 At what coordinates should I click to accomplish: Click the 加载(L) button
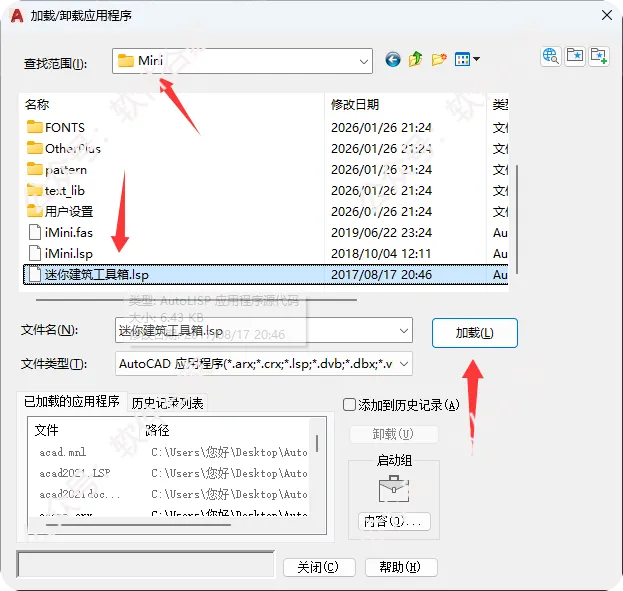(474, 333)
